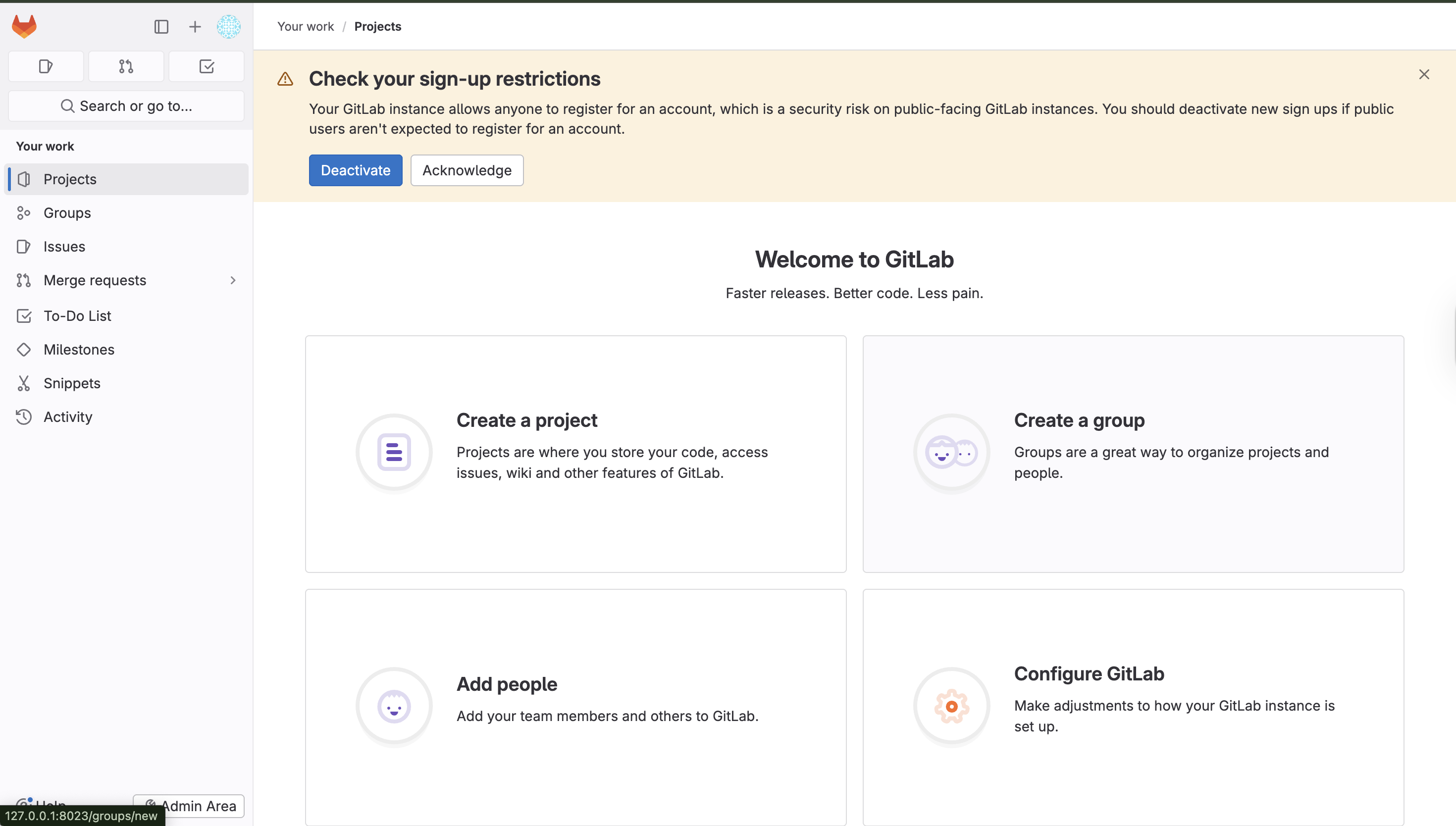This screenshot has width=1456, height=826.
Task: Open assigned issues shortcut button
Action: [46, 66]
